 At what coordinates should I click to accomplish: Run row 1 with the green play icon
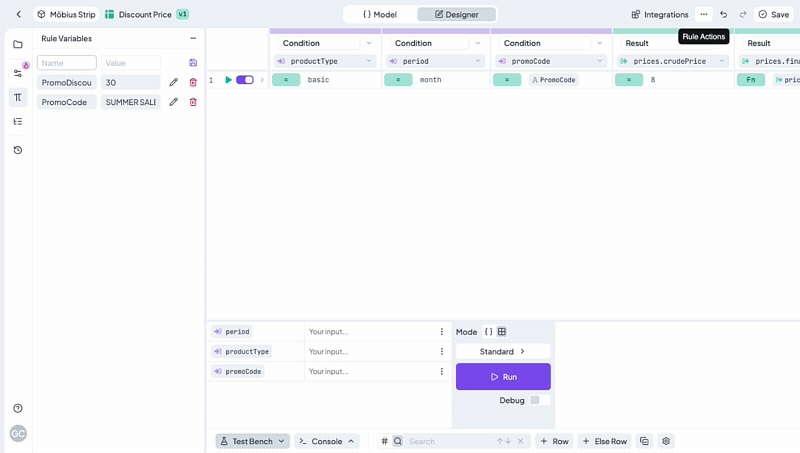[x=228, y=80]
